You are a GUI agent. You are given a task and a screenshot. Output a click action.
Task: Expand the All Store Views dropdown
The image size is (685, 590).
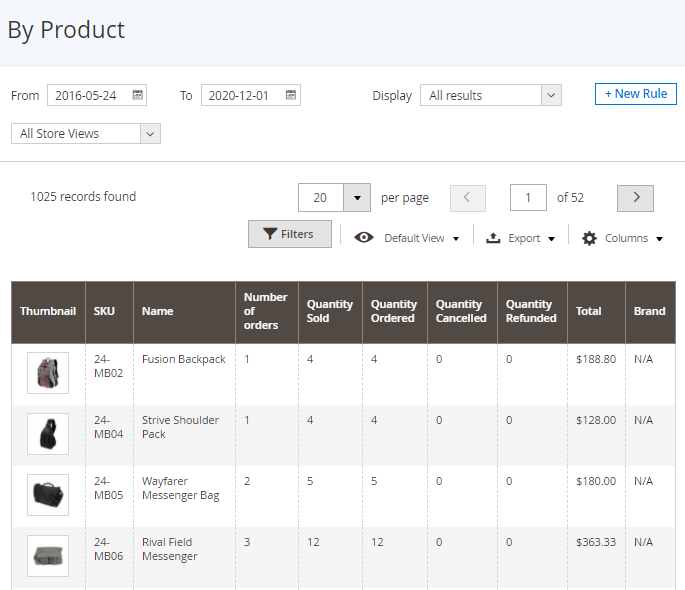(x=86, y=134)
